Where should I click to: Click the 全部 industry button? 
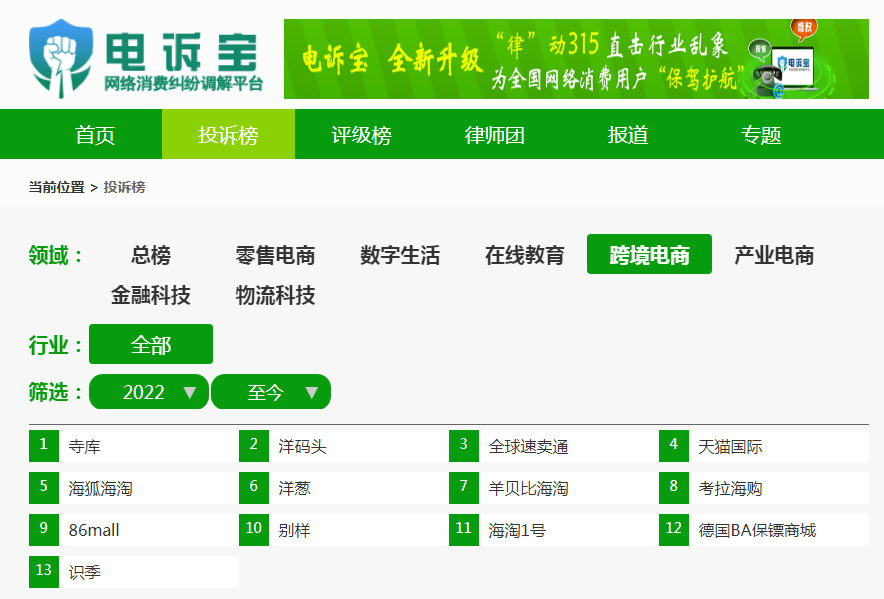point(151,344)
